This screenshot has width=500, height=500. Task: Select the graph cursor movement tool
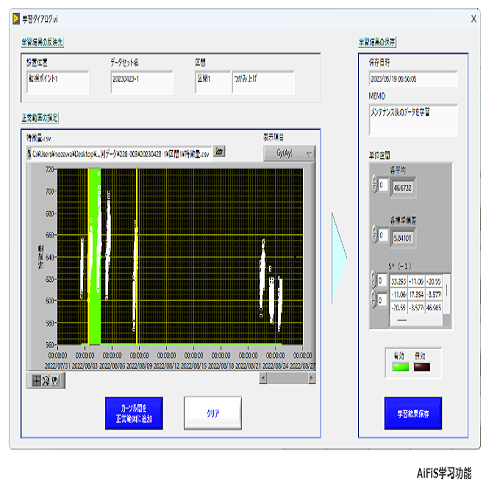pos(36,380)
